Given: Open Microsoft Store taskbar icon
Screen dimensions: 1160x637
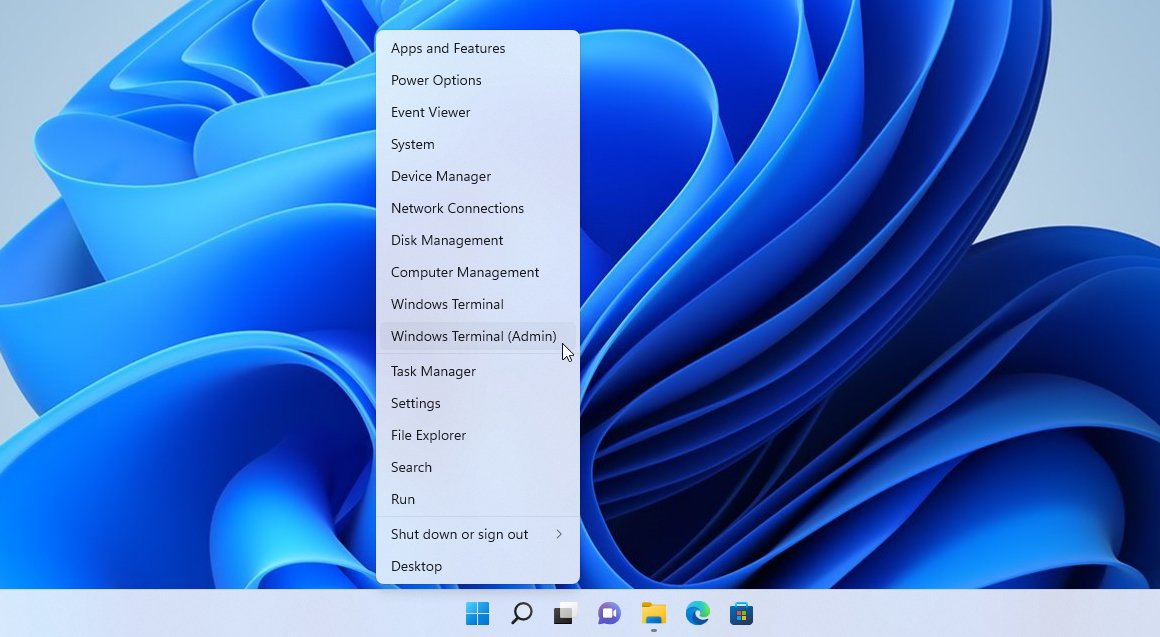Looking at the screenshot, I should pyautogui.click(x=741, y=613).
